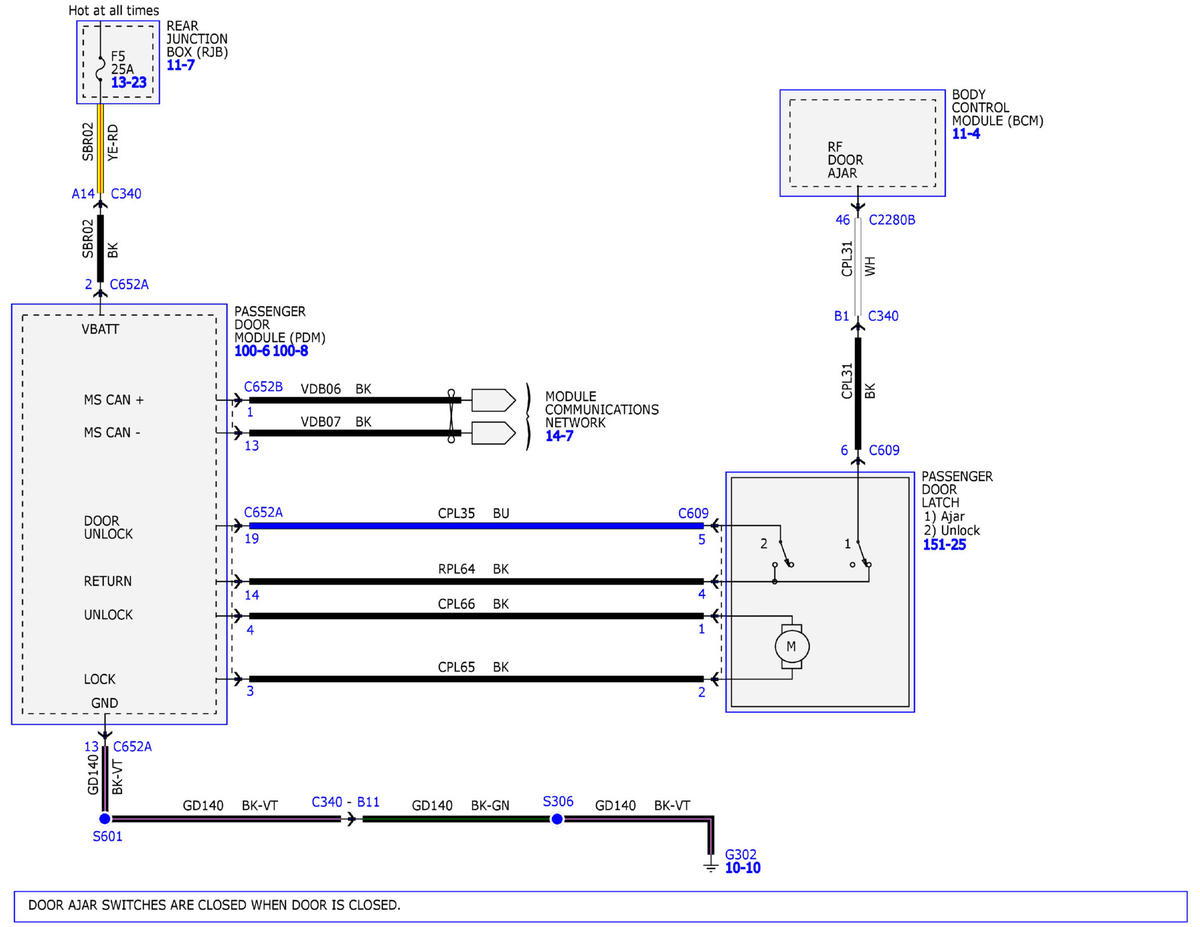Click the C652B connector label
This screenshot has width=1200, height=927.
coord(264,386)
